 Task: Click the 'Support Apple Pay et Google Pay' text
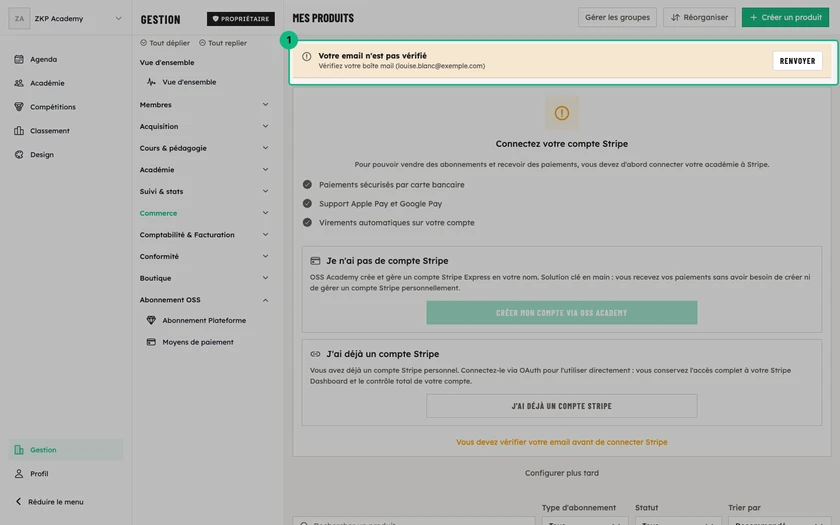pos(380,204)
